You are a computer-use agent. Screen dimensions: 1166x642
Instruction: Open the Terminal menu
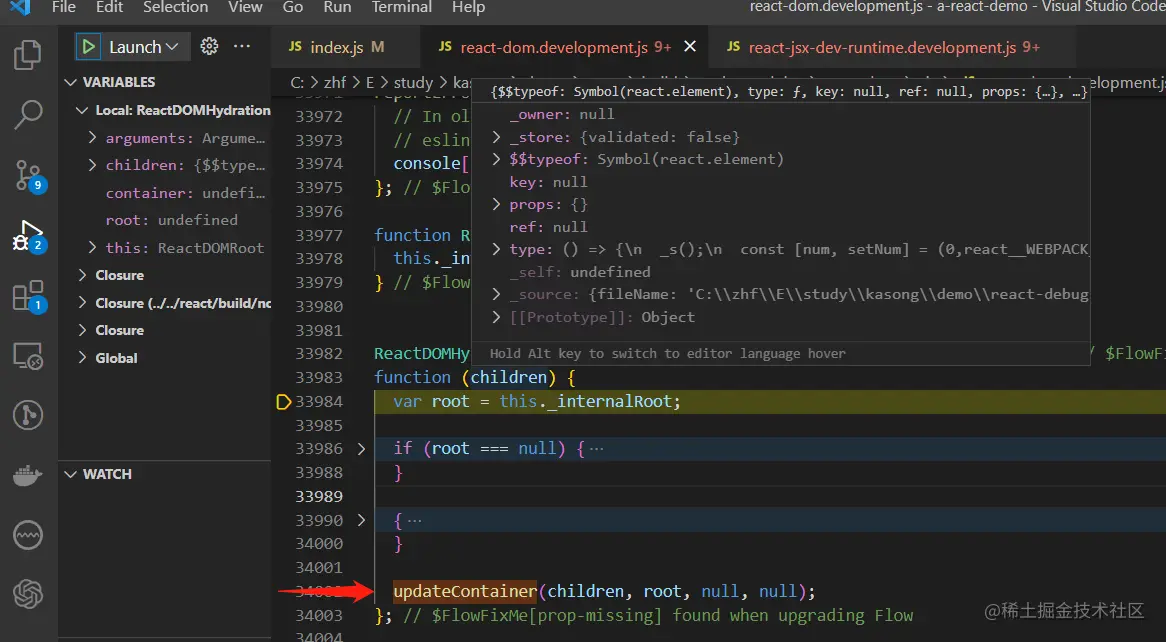pyautogui.click(x=402, y=7)
